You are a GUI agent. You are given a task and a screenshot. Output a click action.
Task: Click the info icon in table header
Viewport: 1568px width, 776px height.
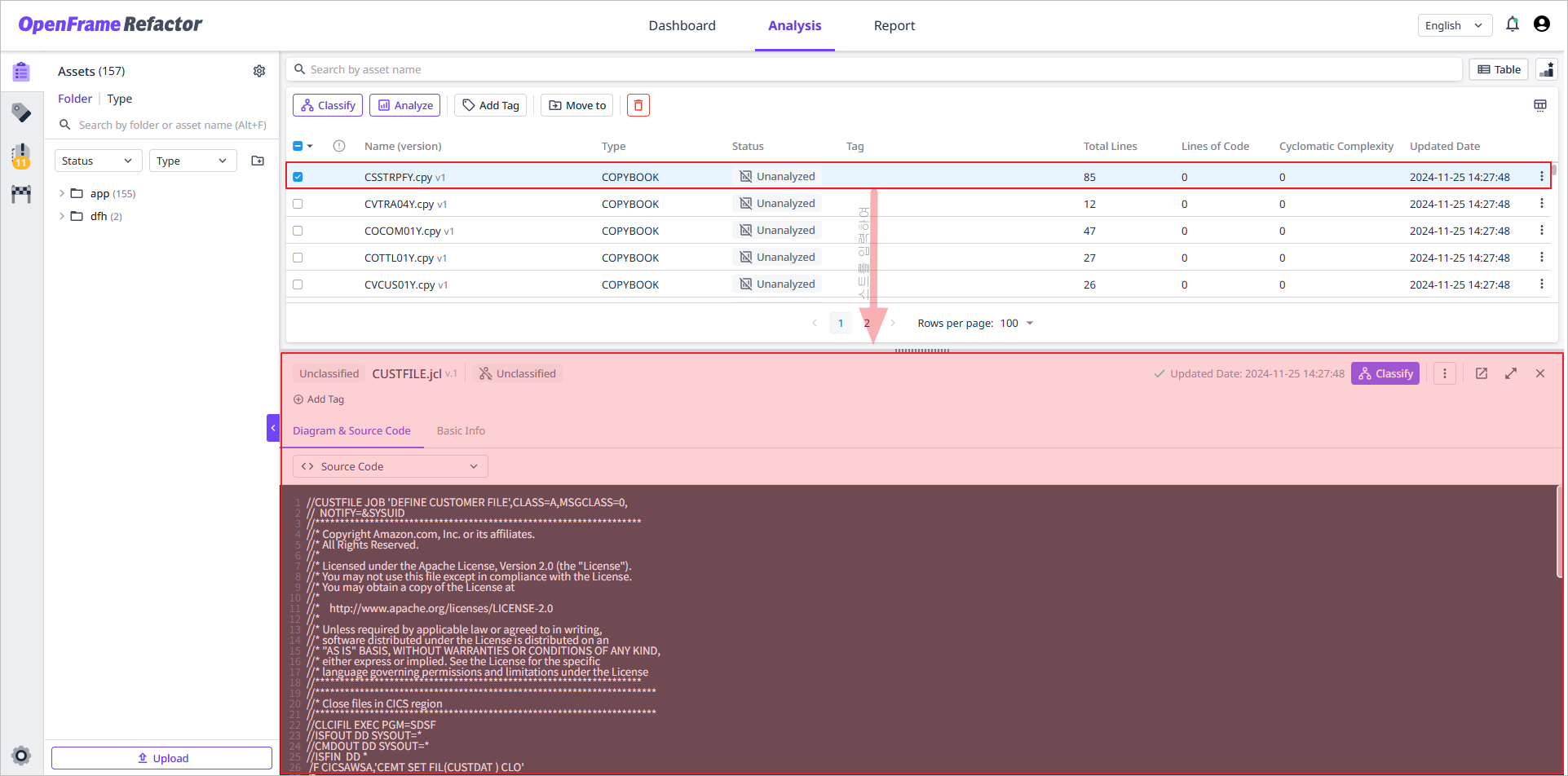pyautogui.click(x=339, y=146)
